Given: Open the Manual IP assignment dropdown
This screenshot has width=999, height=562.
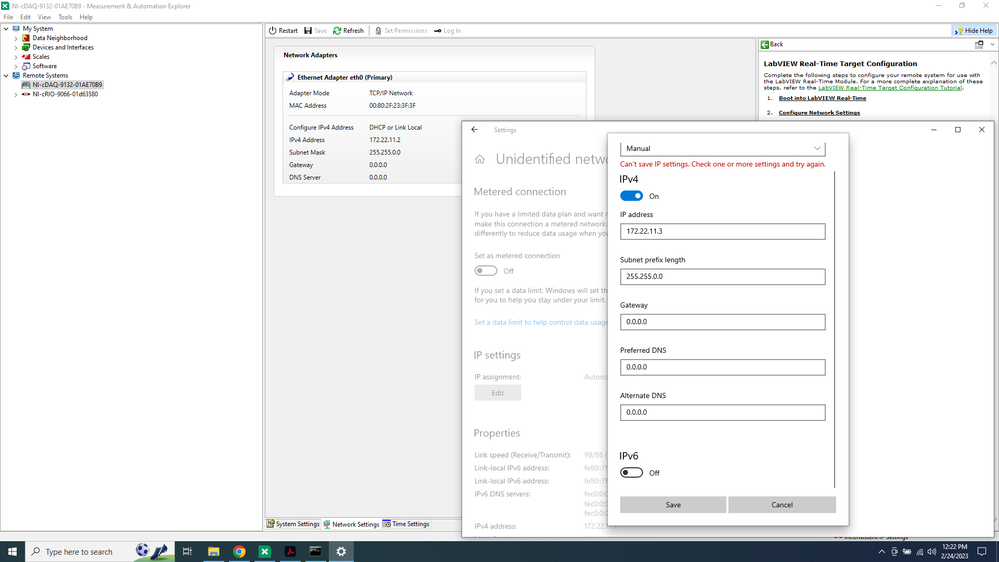Looking at the screenshot, I should [x=722, y=148].
